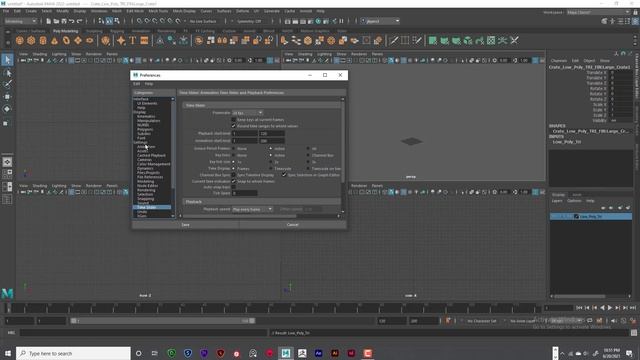The image size is (640, 360).
Task: Click the SVG tool shelf icon
Action: (144, 40)
